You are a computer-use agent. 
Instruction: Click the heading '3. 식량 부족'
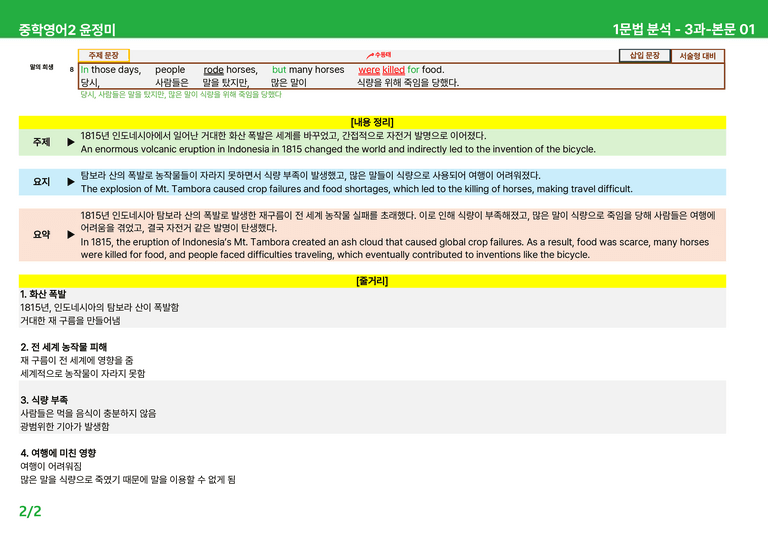tap(44, 400)
